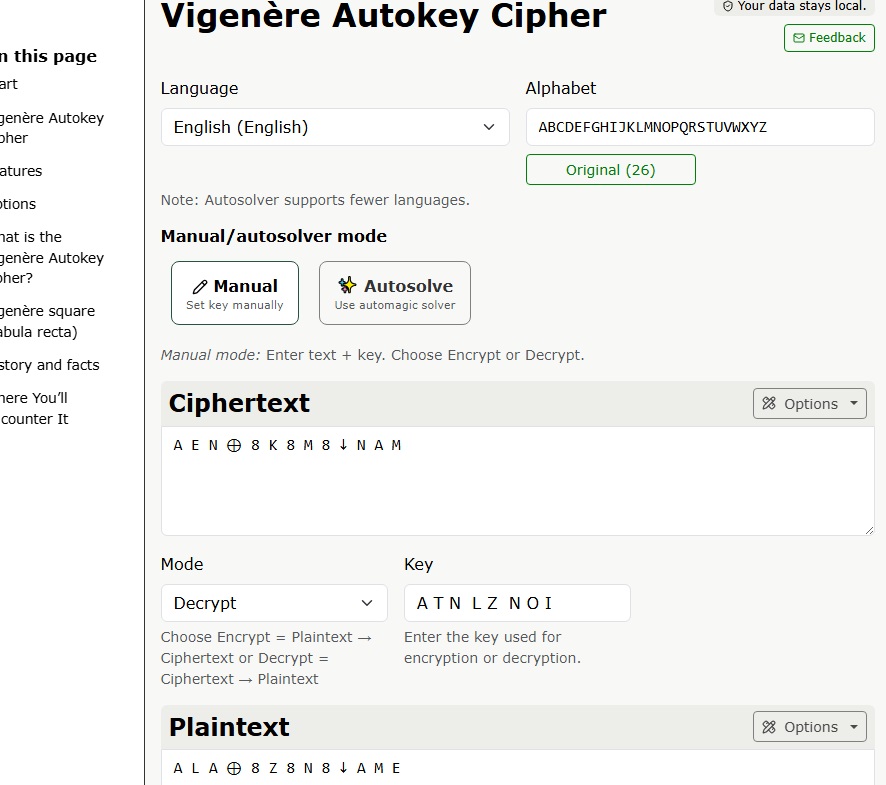Click the 'Vigenère Autokey Cipher' heading

coord(384,16)
